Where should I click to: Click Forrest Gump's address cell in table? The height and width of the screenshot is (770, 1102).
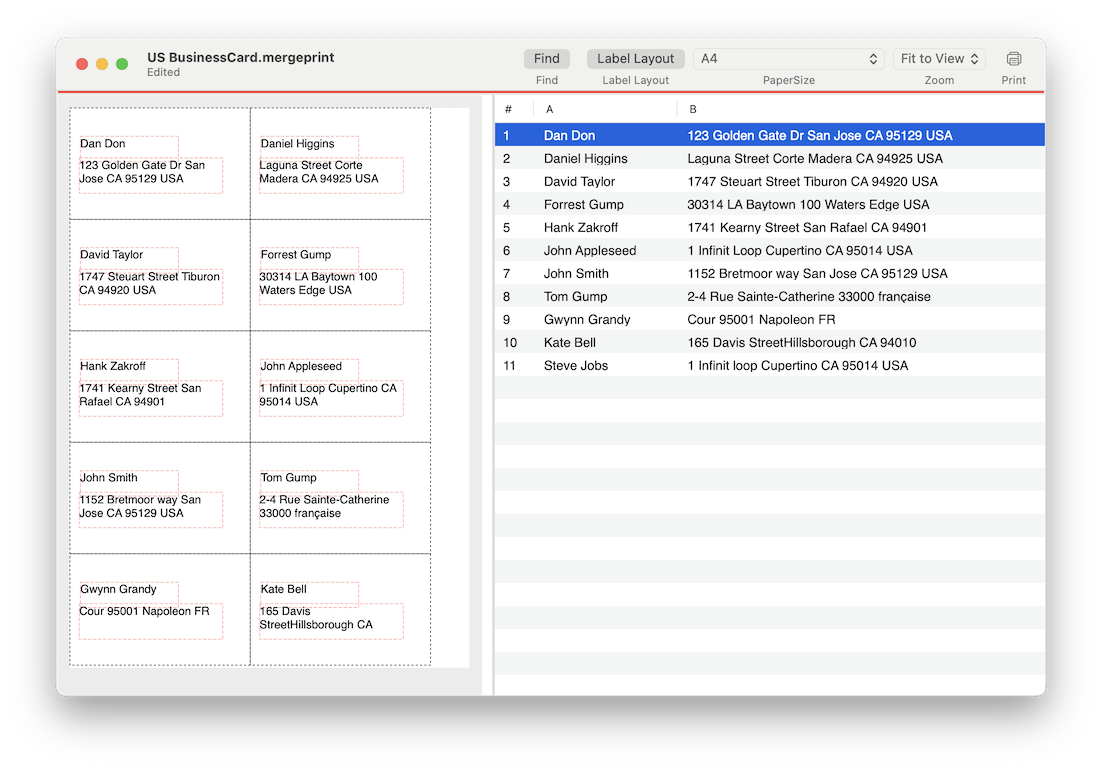coord(808,205)
